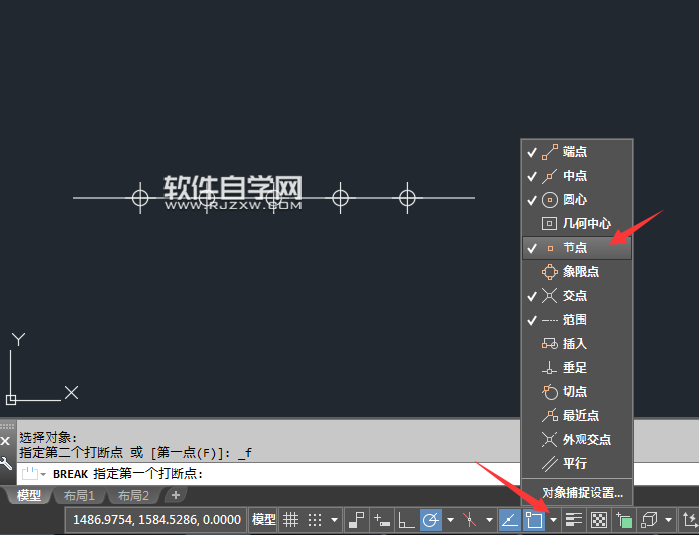Toggle the selection cycling icon

click(x=624, y=520)
